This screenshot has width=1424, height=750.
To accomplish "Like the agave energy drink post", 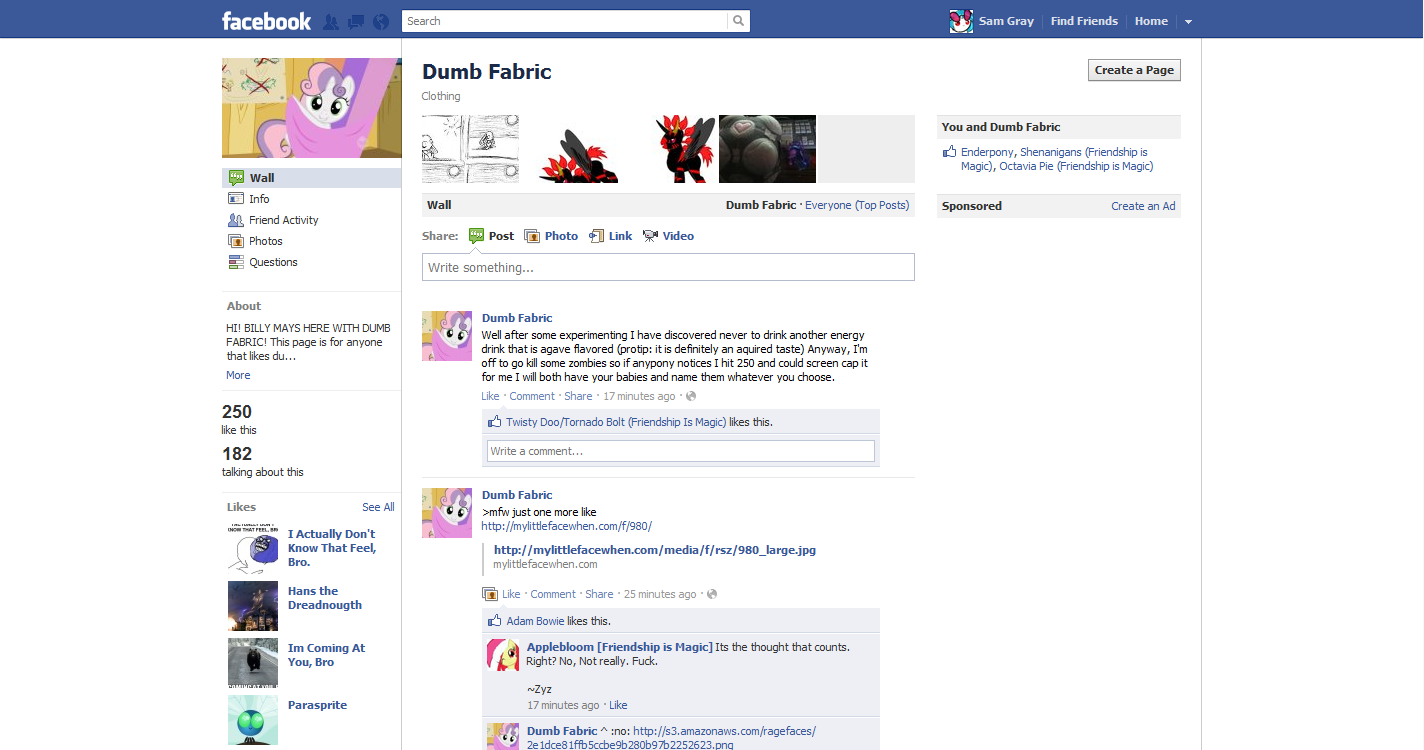I will (x=490, y=396).
